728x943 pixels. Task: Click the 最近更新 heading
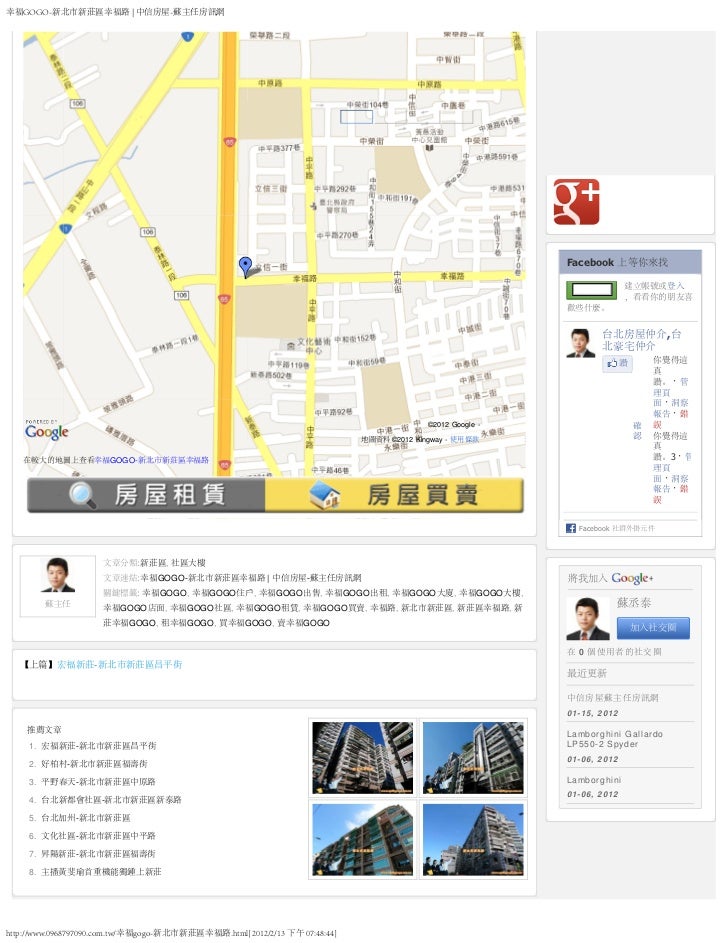pyautogui.click(x=587, y=673)
